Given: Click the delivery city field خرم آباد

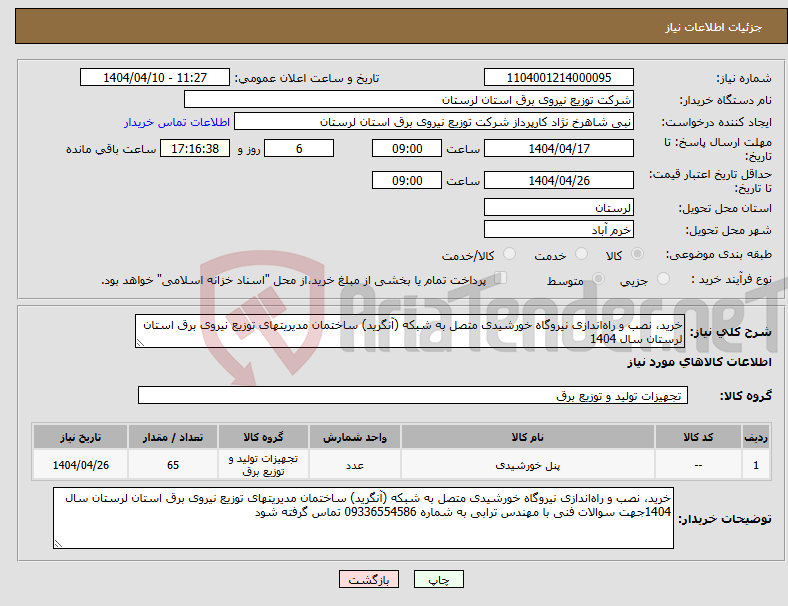Looking at the screenshot, I should (558, 229).
